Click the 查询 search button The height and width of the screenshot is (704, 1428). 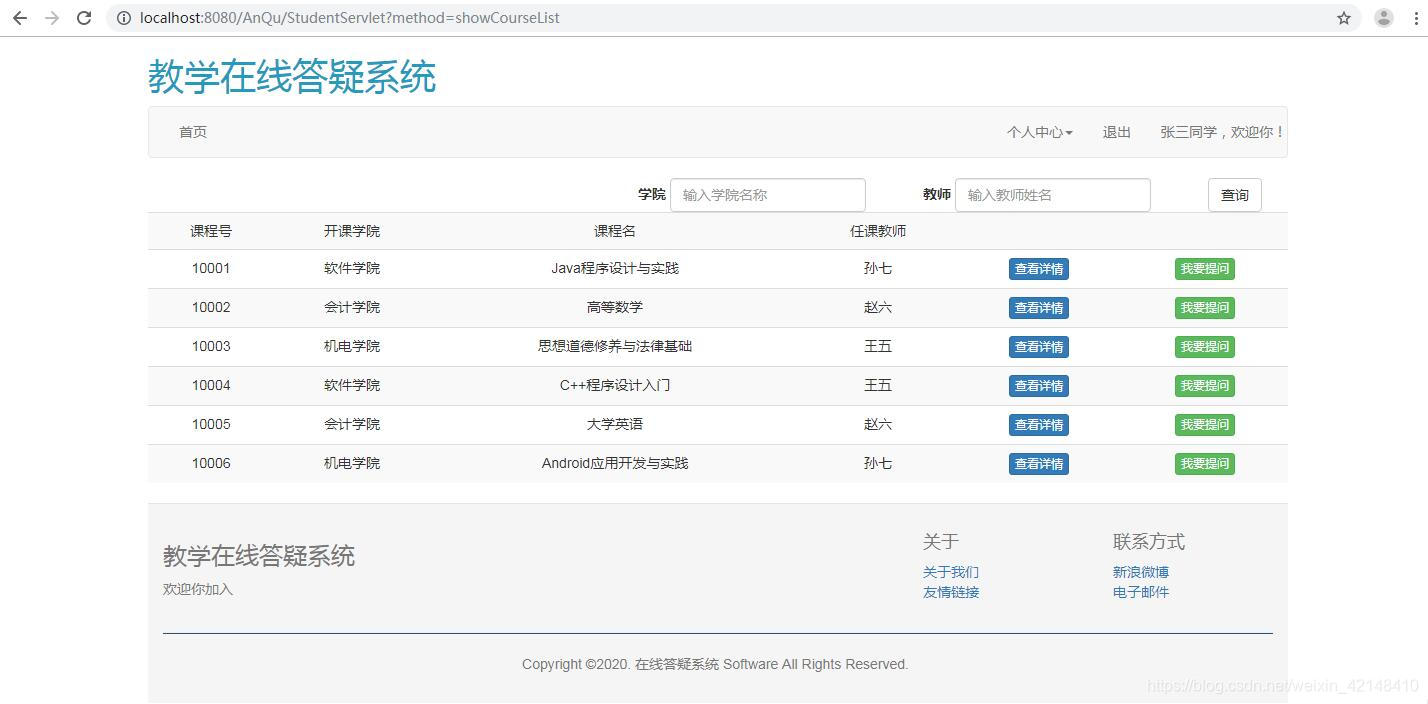click(1235, 195)
